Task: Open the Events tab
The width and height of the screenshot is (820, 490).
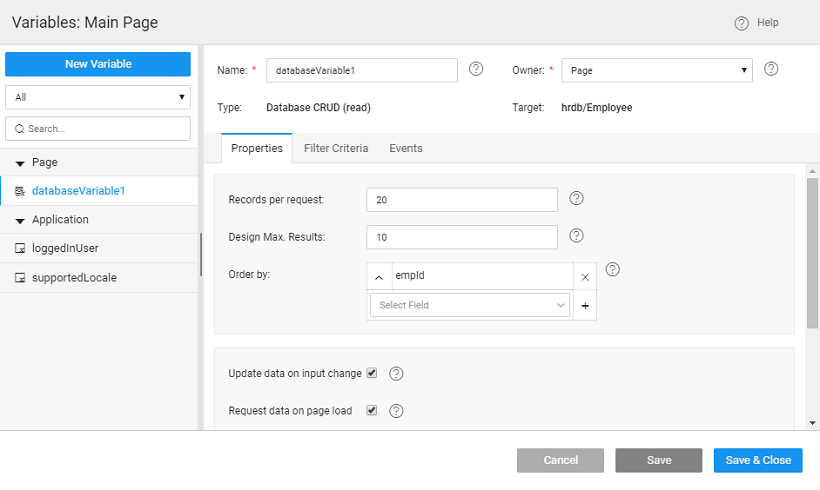Action: [x=406, y=148]
